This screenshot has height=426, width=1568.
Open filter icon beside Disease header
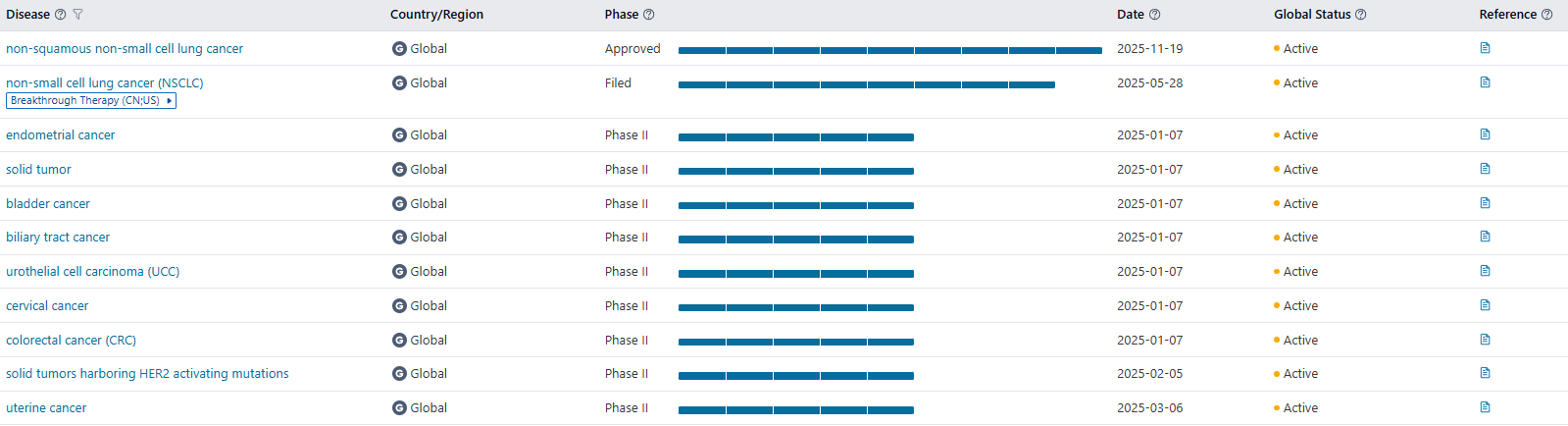(x=78, y=15)
